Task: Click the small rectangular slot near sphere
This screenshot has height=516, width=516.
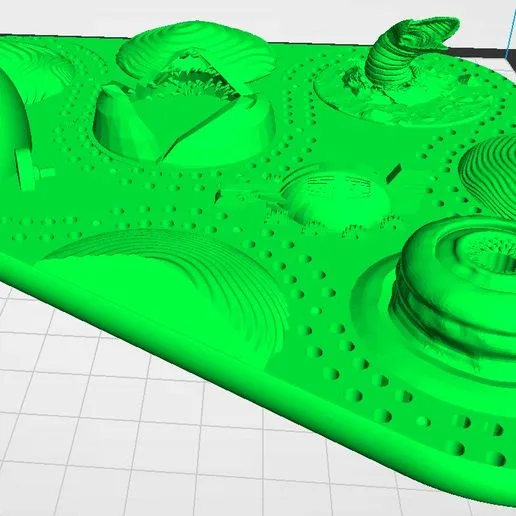Action: click(393, 173)
